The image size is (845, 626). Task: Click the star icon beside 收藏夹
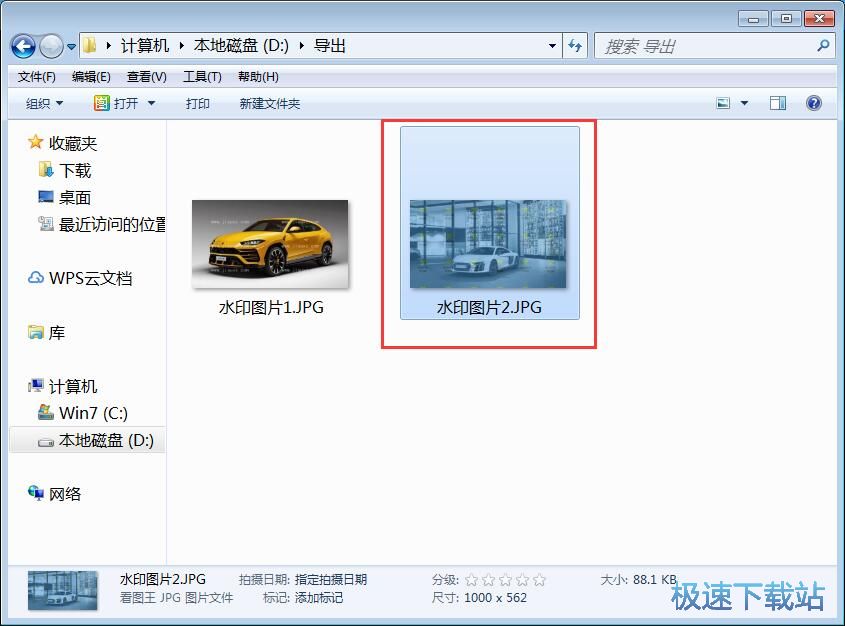tap(36, 142)
